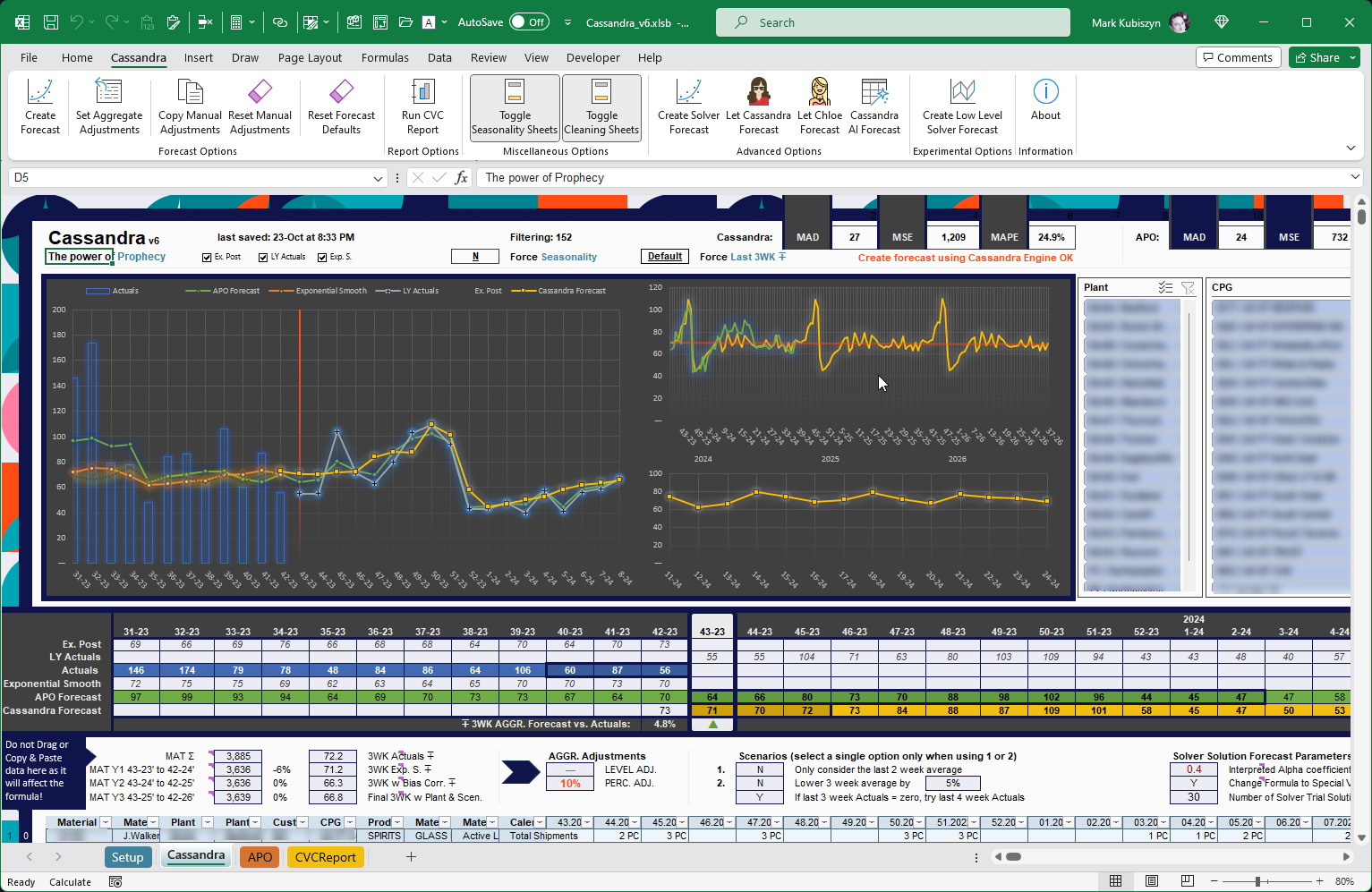The height and width of the screenshot is (892, 1372).
Task: Select the Normal view icon in status bar
Action: click(x=1116, y=881)
